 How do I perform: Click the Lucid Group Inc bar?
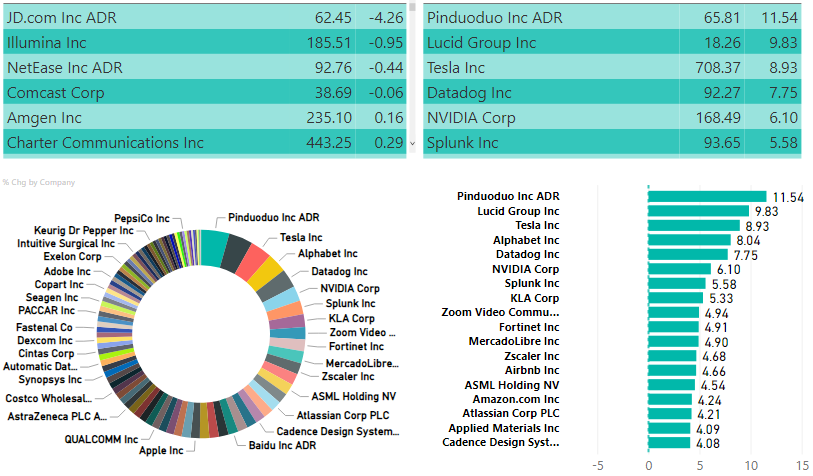[698, 211]
